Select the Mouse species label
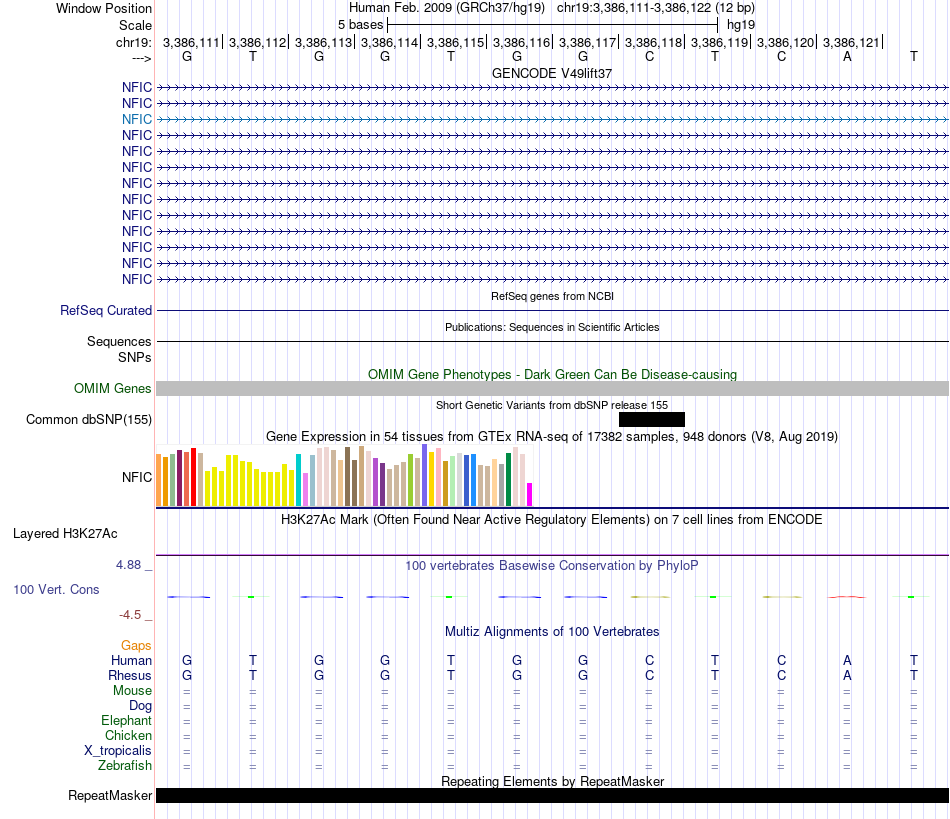The height and width of the screenshot is (819, 950). 133,691
